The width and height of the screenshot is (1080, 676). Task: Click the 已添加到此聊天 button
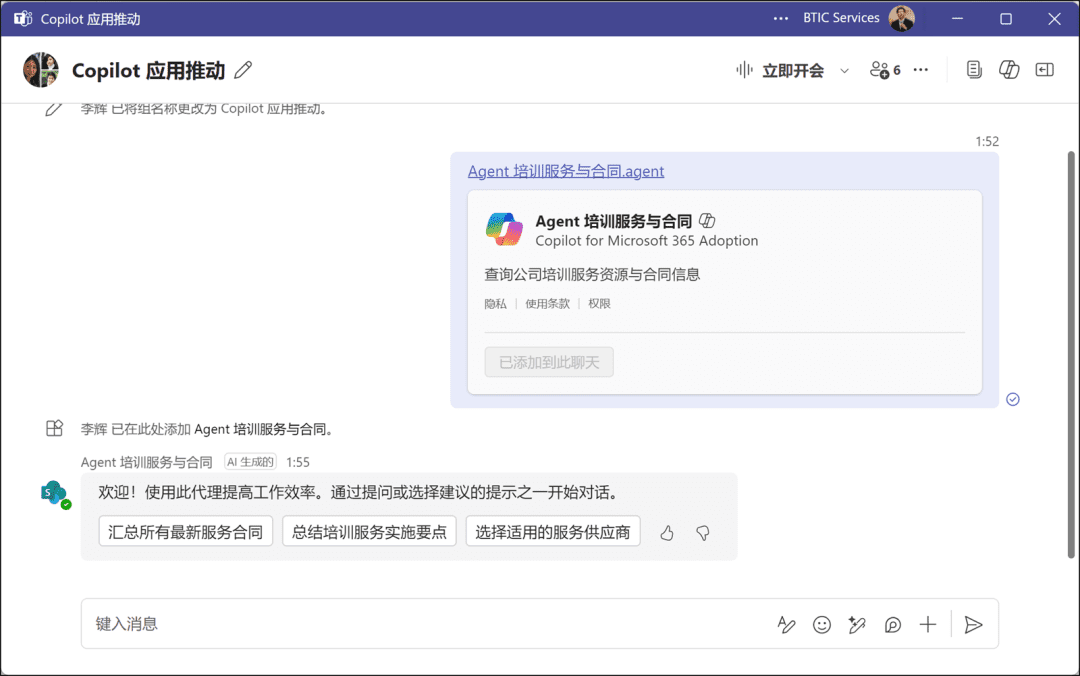[549, 362]
